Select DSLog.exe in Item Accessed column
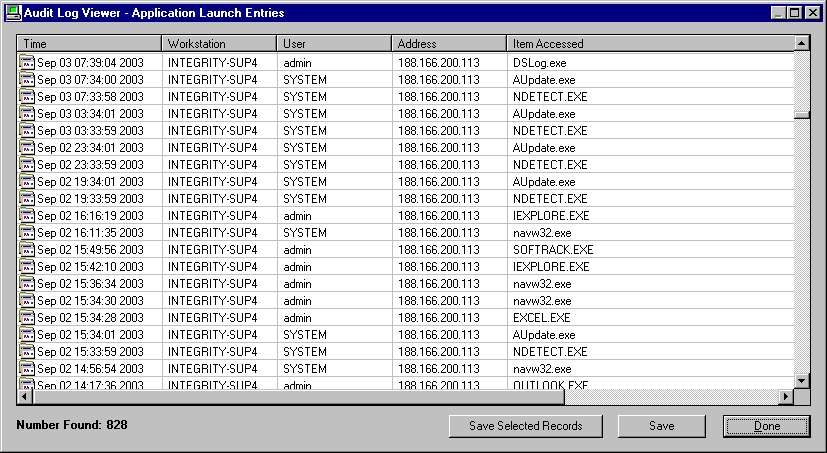Image resolution: width=827 pixels, height=453 pixels. (540, 63)
